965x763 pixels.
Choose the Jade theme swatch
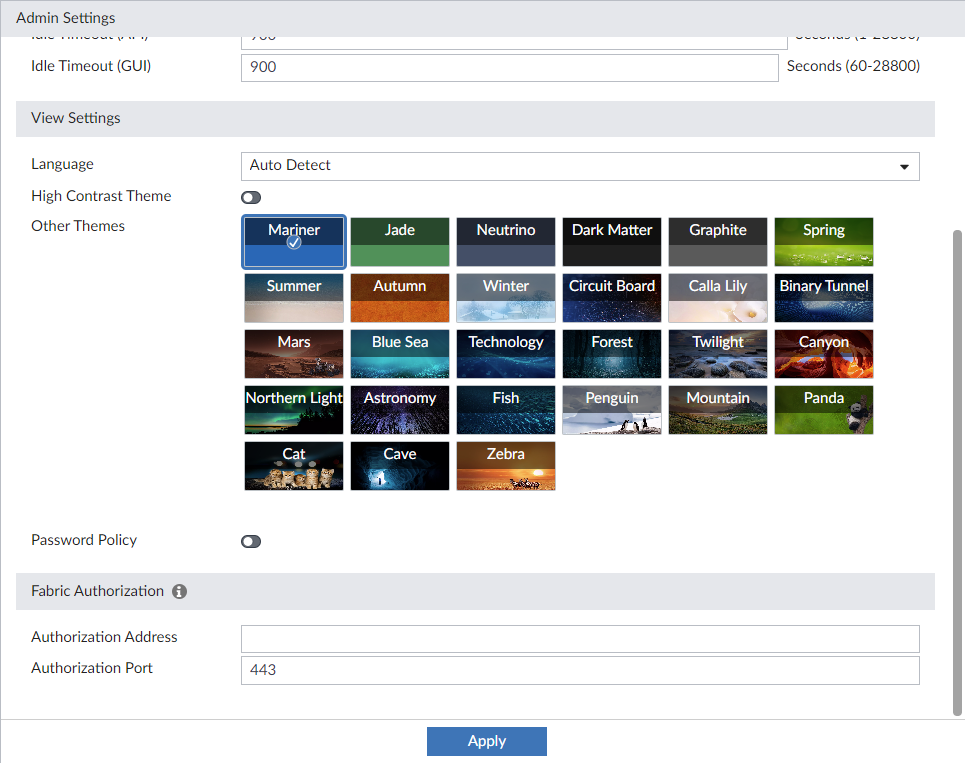point(400,242)
